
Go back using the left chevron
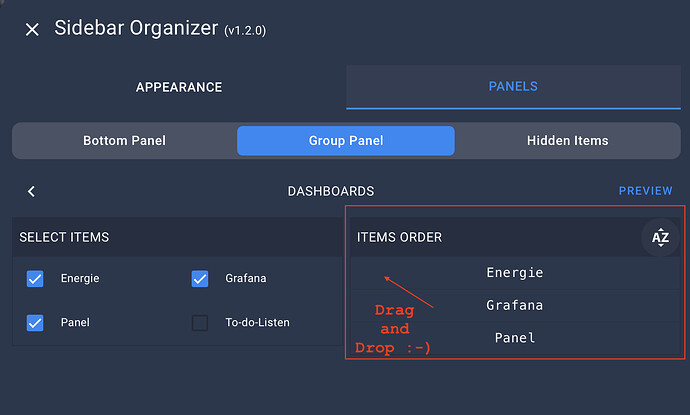[x=31, y=191]
